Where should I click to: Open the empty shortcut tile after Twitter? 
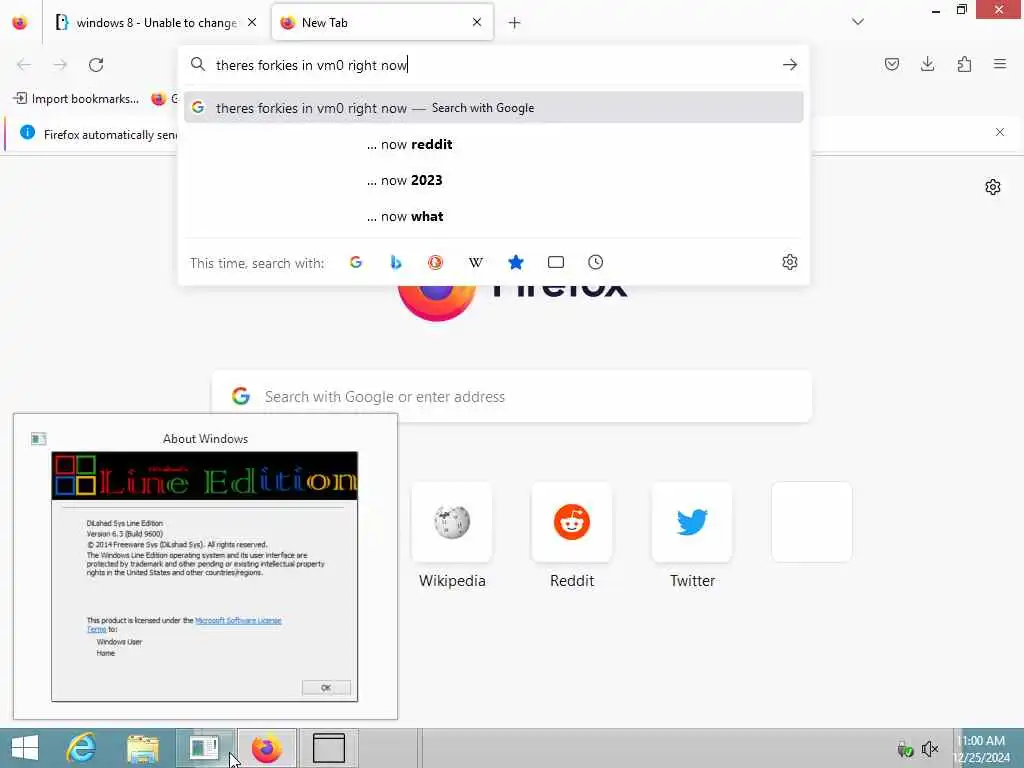812,522
